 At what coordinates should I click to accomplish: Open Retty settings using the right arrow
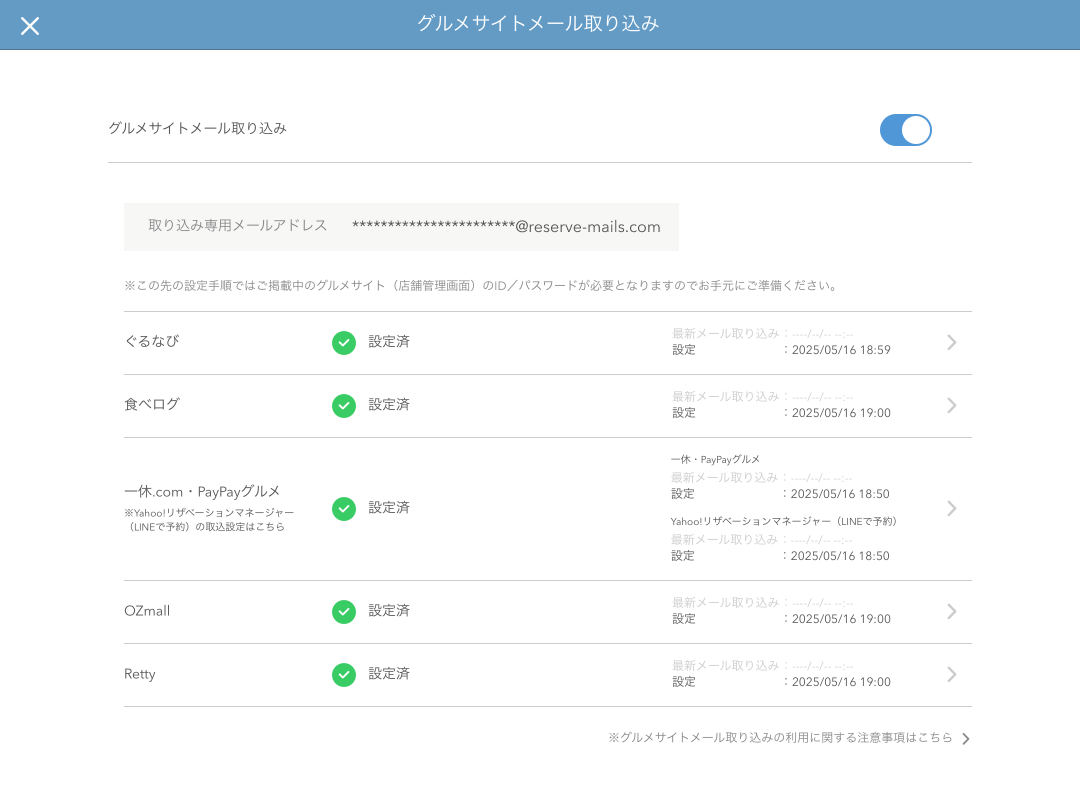pyautogui.click(x=951, y=674)
